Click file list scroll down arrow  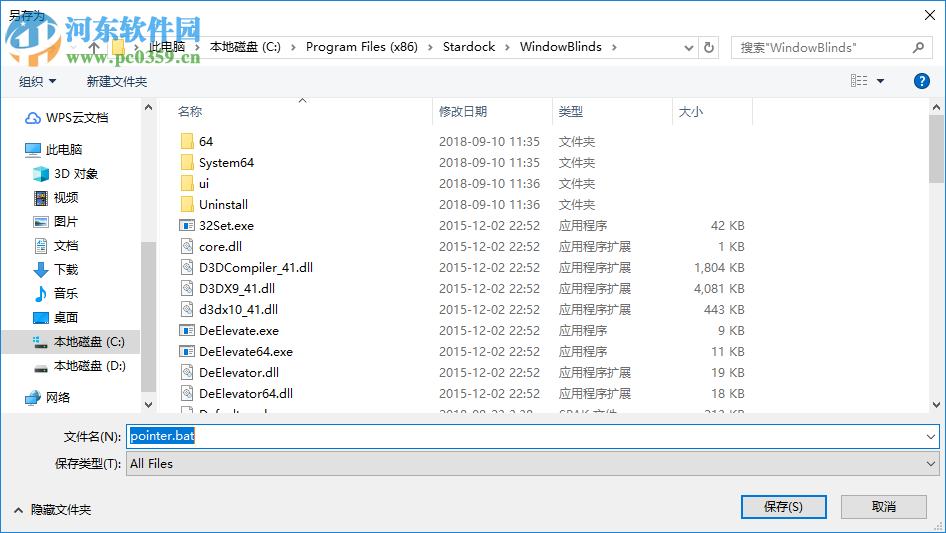[936, 404]
